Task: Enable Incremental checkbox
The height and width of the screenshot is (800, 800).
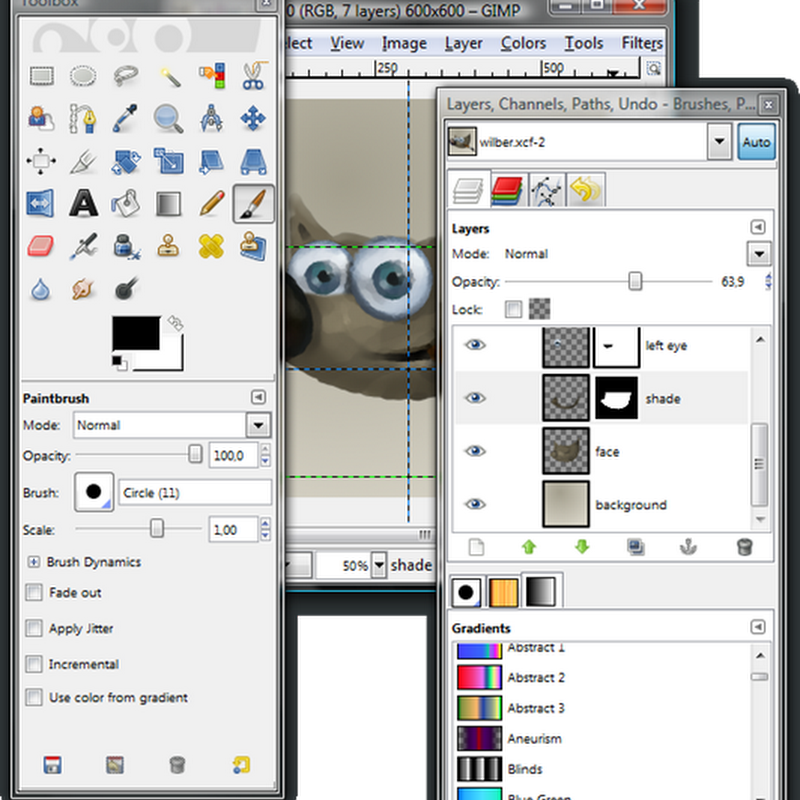Action: (x=34, y=664)
